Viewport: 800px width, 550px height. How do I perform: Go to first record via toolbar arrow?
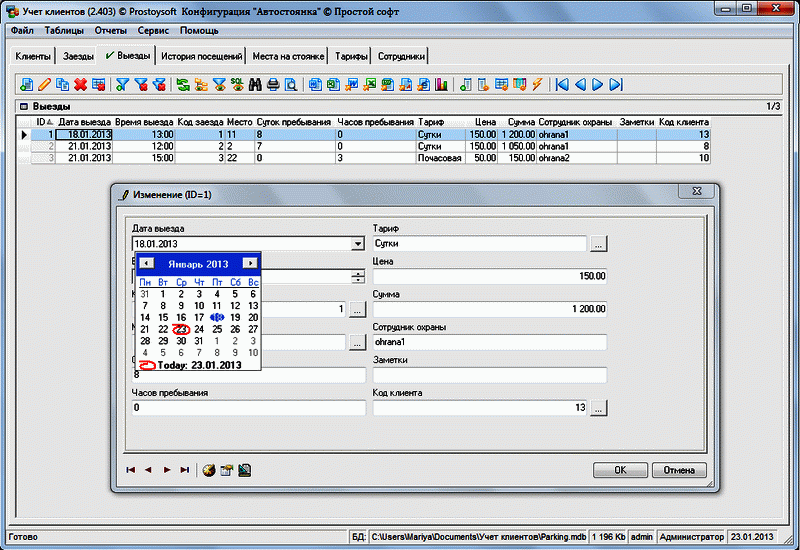pyautogui.click(x=562, y=85)
